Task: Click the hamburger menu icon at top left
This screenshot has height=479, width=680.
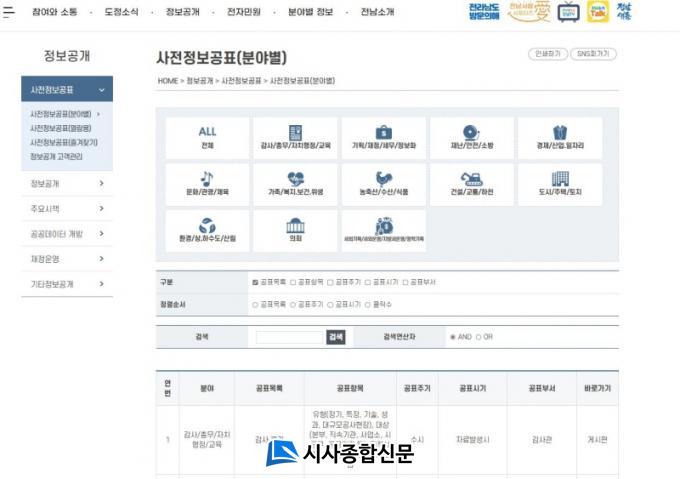Action: click(9, 12)
